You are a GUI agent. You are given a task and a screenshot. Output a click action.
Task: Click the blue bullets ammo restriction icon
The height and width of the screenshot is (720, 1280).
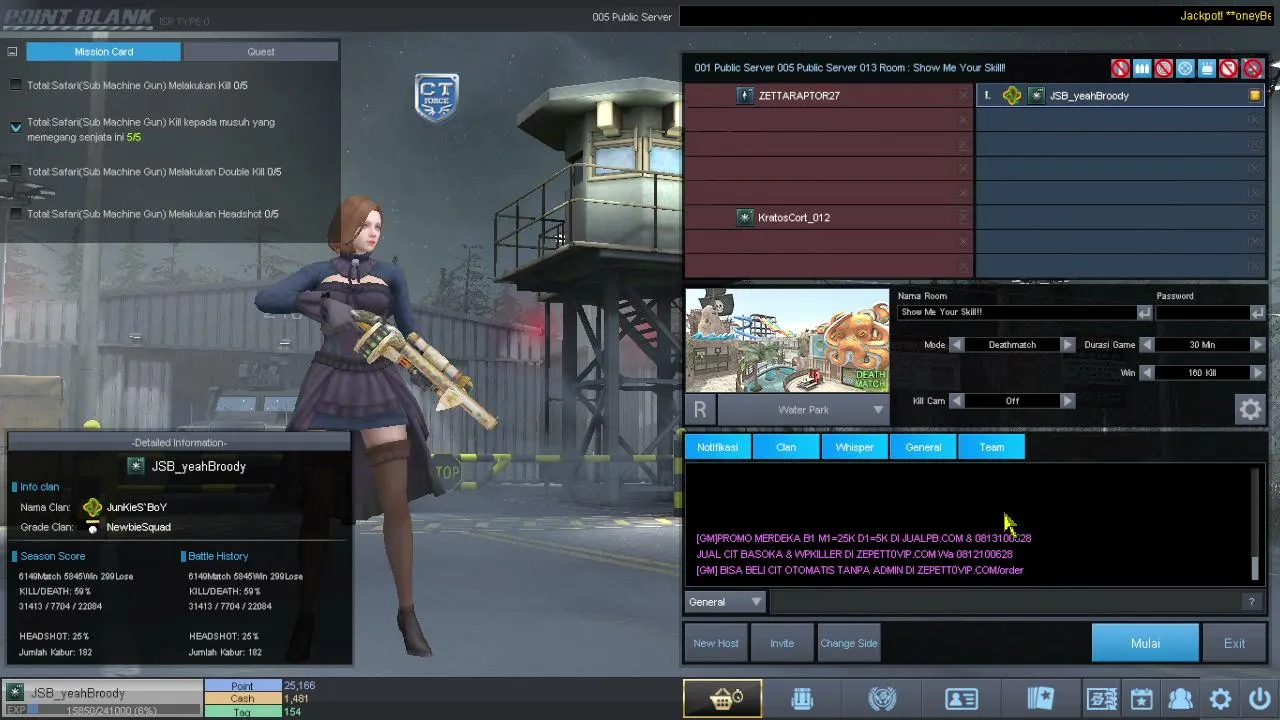coord(1142,68)
